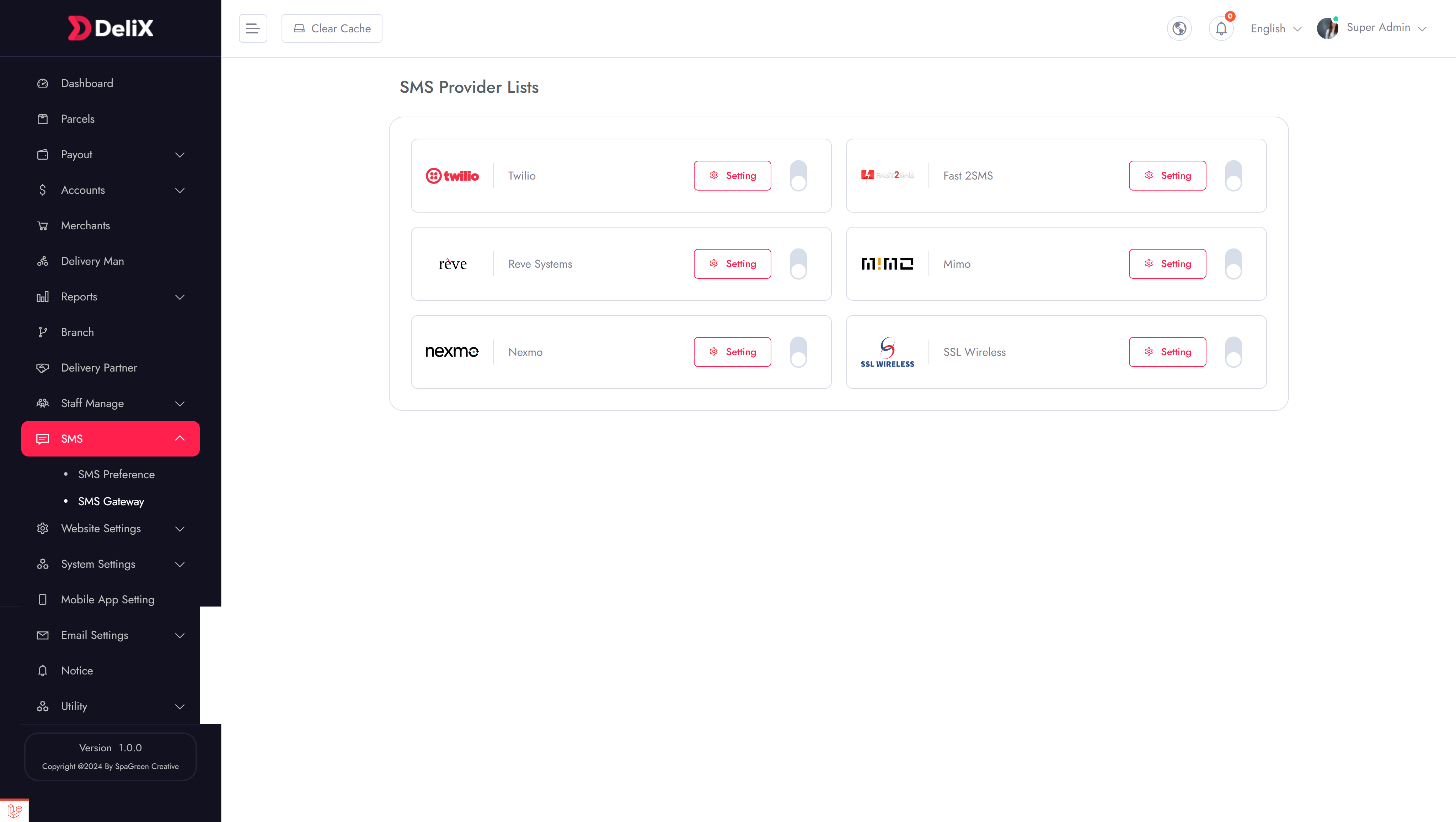Enable the Fast 2SMS provider toggle

(x=1233, y=176)
